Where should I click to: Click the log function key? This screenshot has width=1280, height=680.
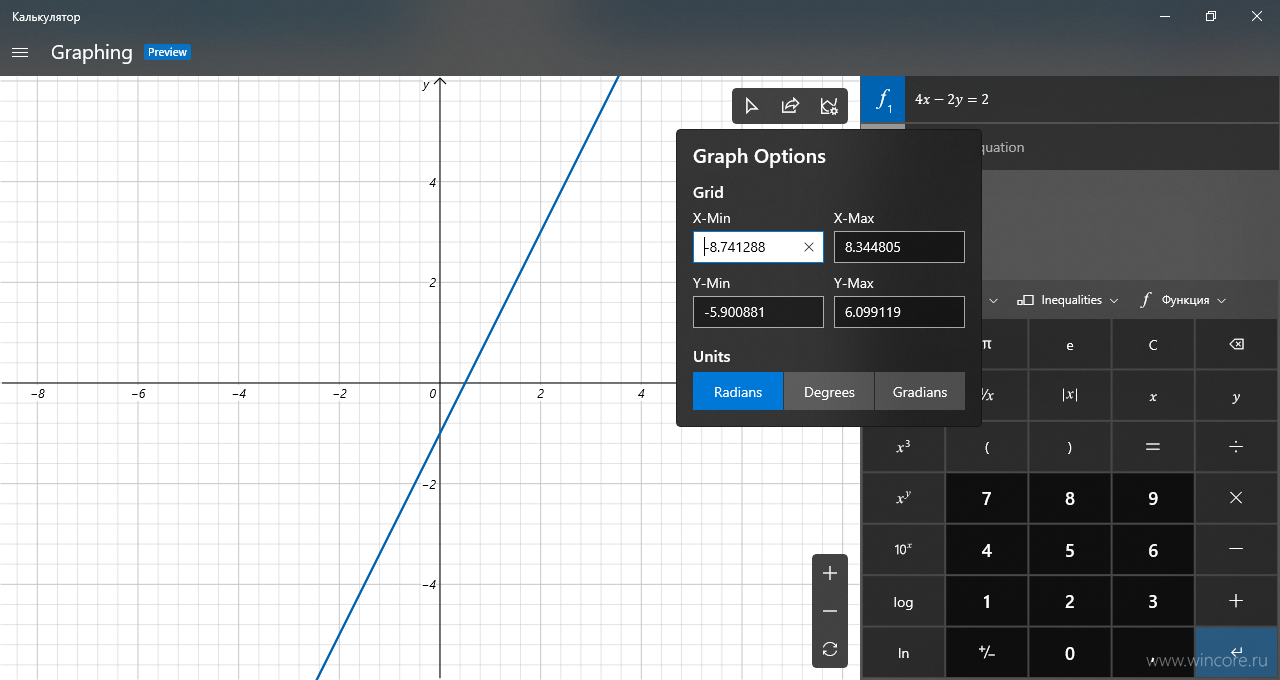(x=903, y=601)
